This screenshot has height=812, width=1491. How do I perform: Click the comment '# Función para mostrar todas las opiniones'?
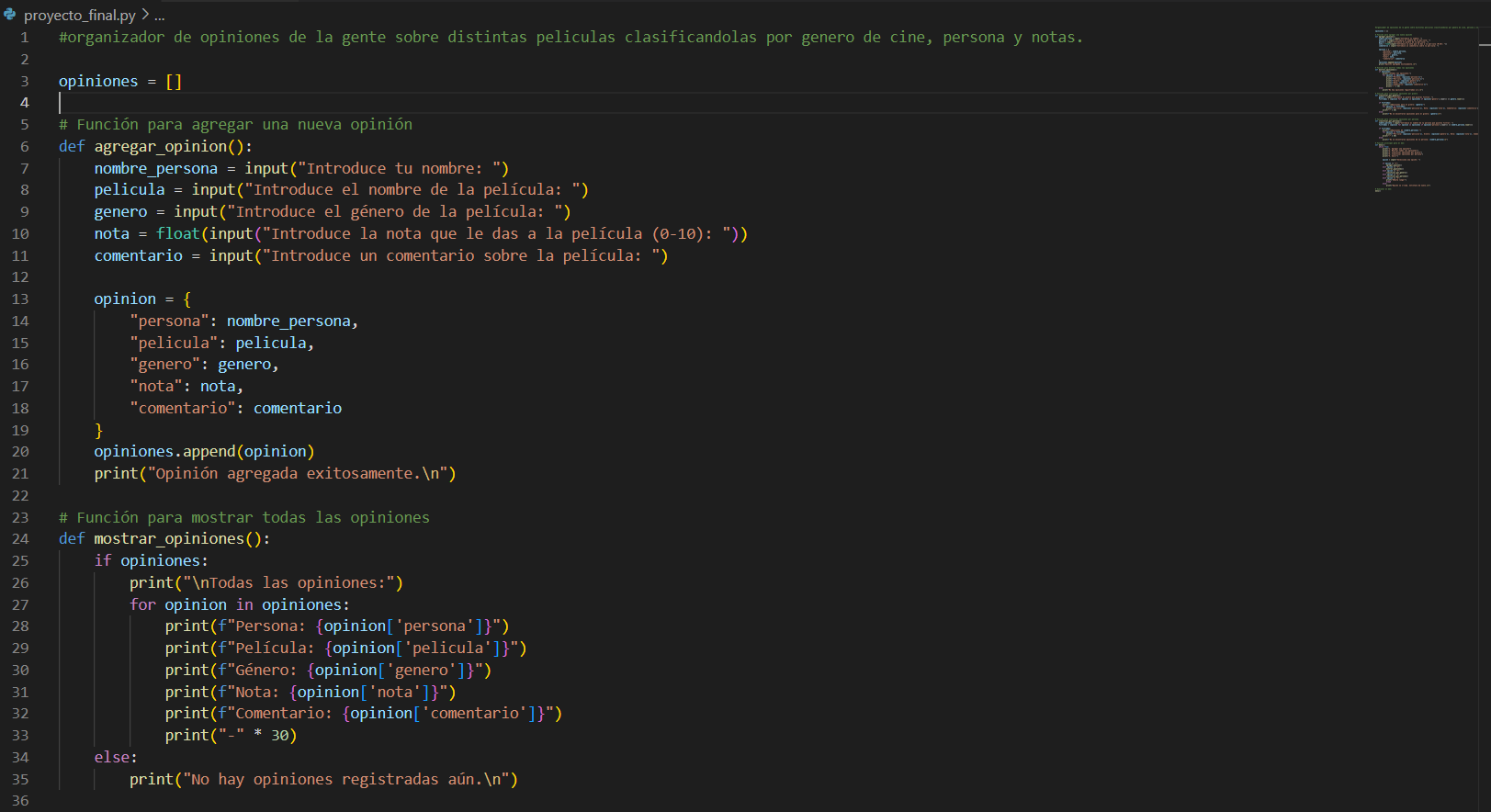click(243, 518)
